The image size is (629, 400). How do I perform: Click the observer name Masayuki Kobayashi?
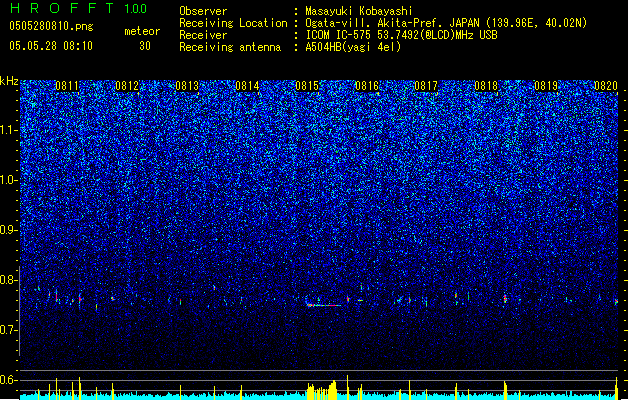(358, 11)
